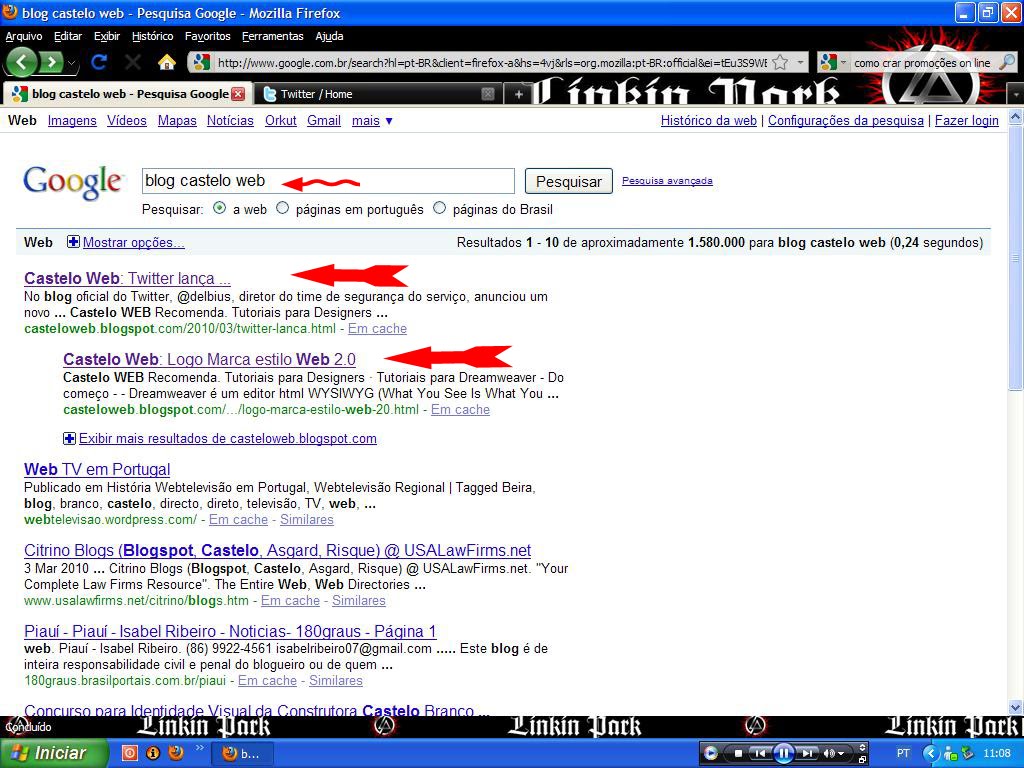1024x768 pixels.
Task: Expand quick launch overflow chevron in taskbar
Action: 199,748
